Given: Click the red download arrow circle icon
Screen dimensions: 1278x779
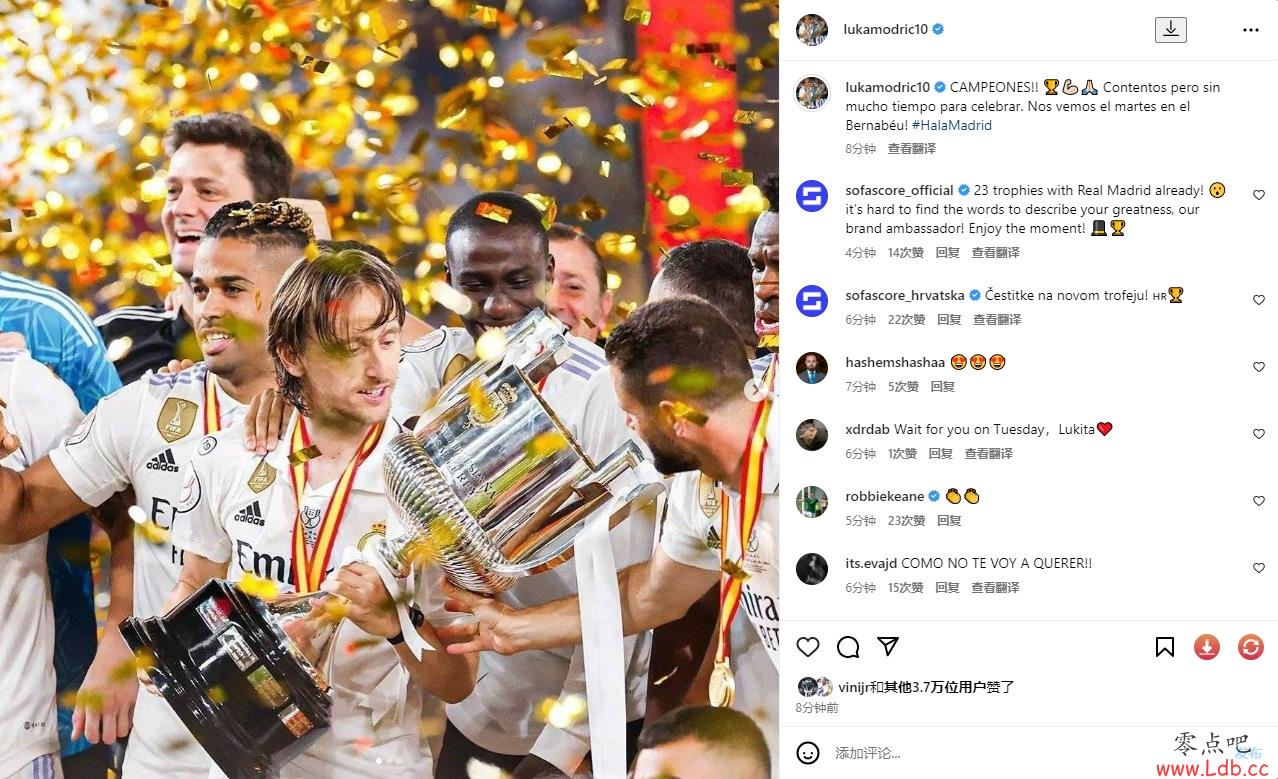Looking at the screenshot, I should point(1207,647).
